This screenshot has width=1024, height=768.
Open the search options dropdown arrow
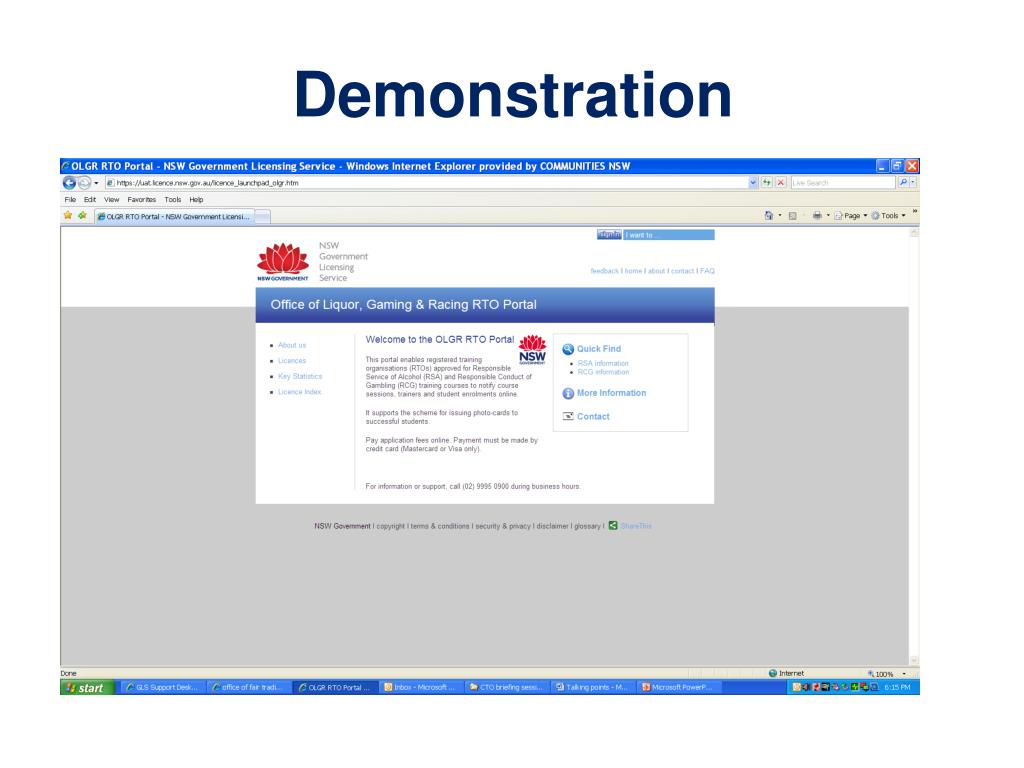913,183
